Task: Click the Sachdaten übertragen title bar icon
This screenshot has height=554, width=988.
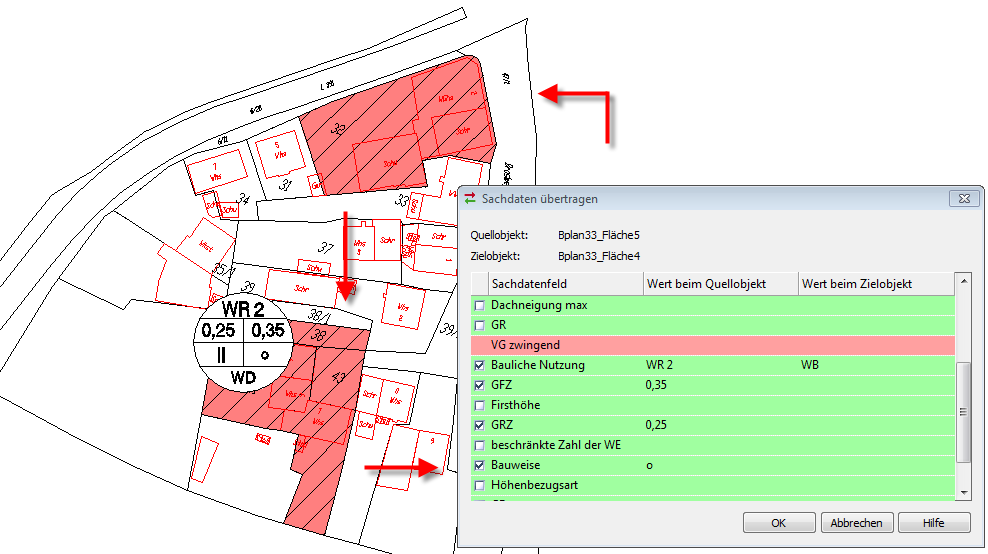Action: (471, 199)
